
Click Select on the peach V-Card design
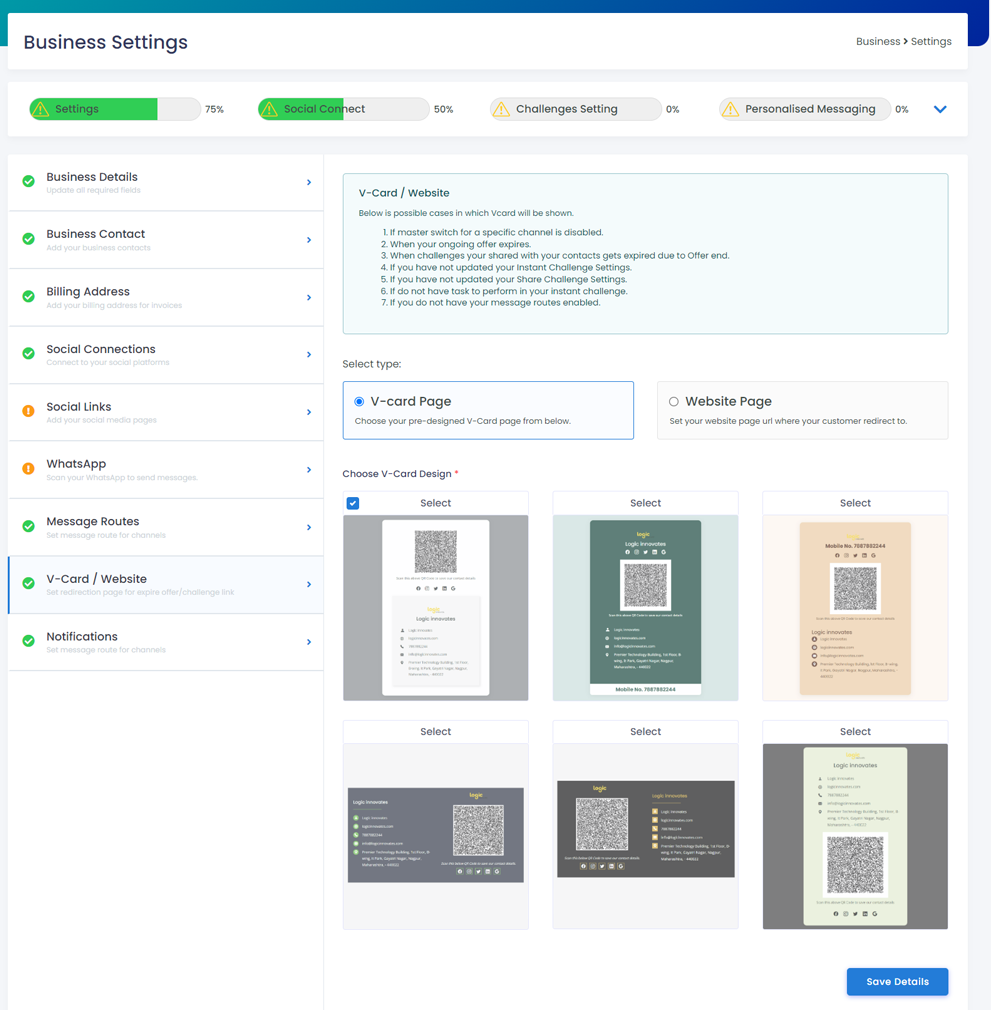(x=855, y=503)
